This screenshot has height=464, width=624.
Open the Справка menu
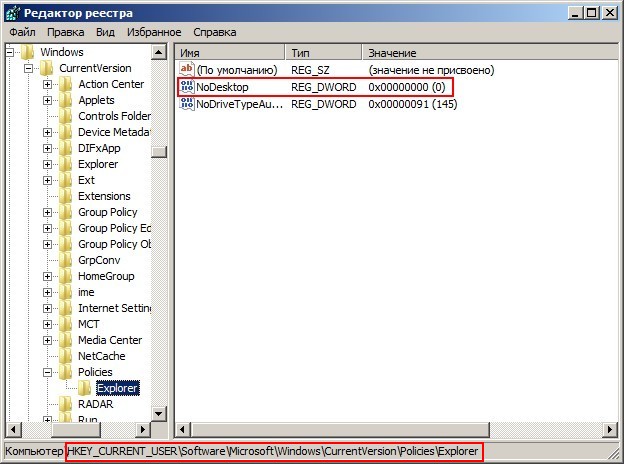tap(214, 32)
